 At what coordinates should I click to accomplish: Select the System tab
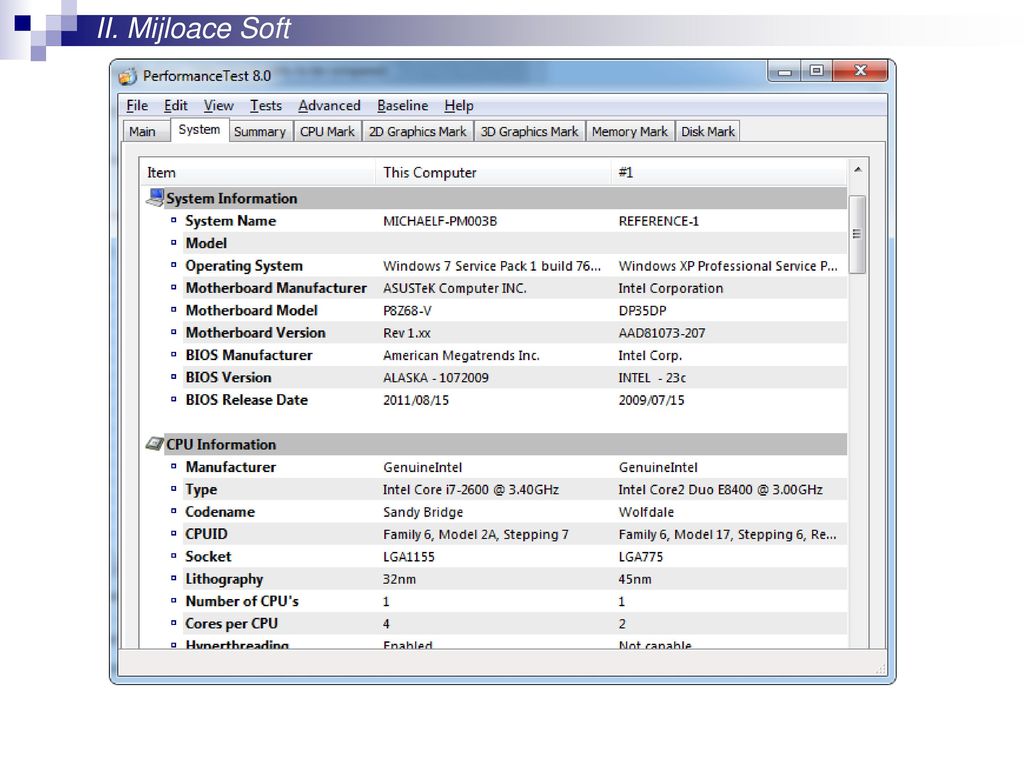click(199, 130)
